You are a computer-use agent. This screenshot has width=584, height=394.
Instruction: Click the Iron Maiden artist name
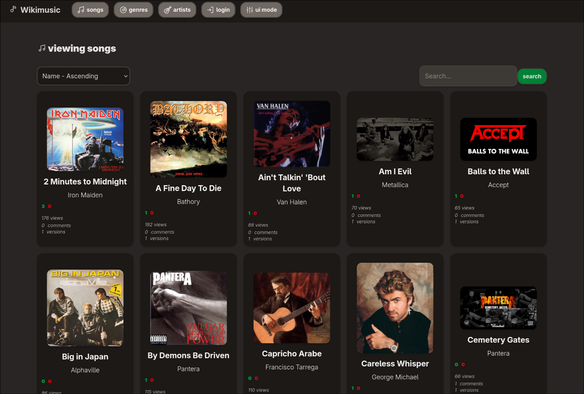pyautogui.click(x=85, y=195)
